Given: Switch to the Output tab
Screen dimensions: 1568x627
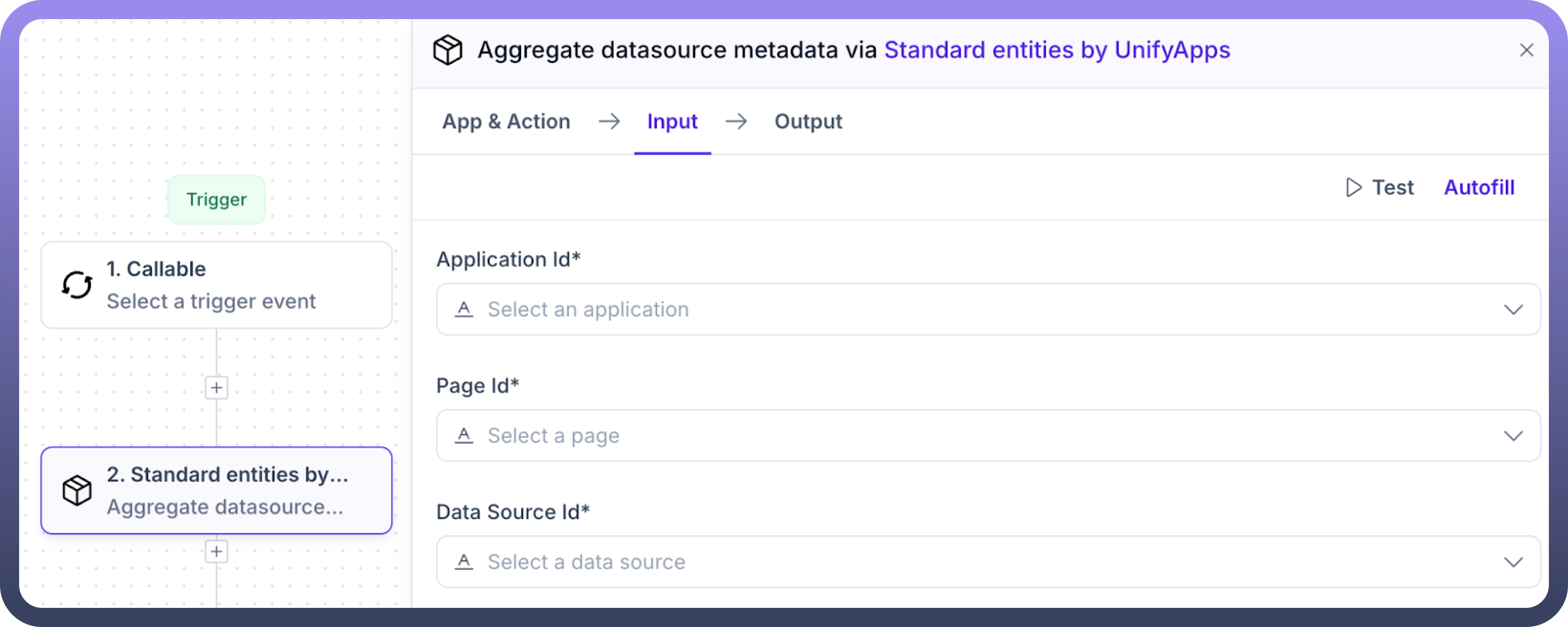Looking at the screenshot, I should [808, 122].
